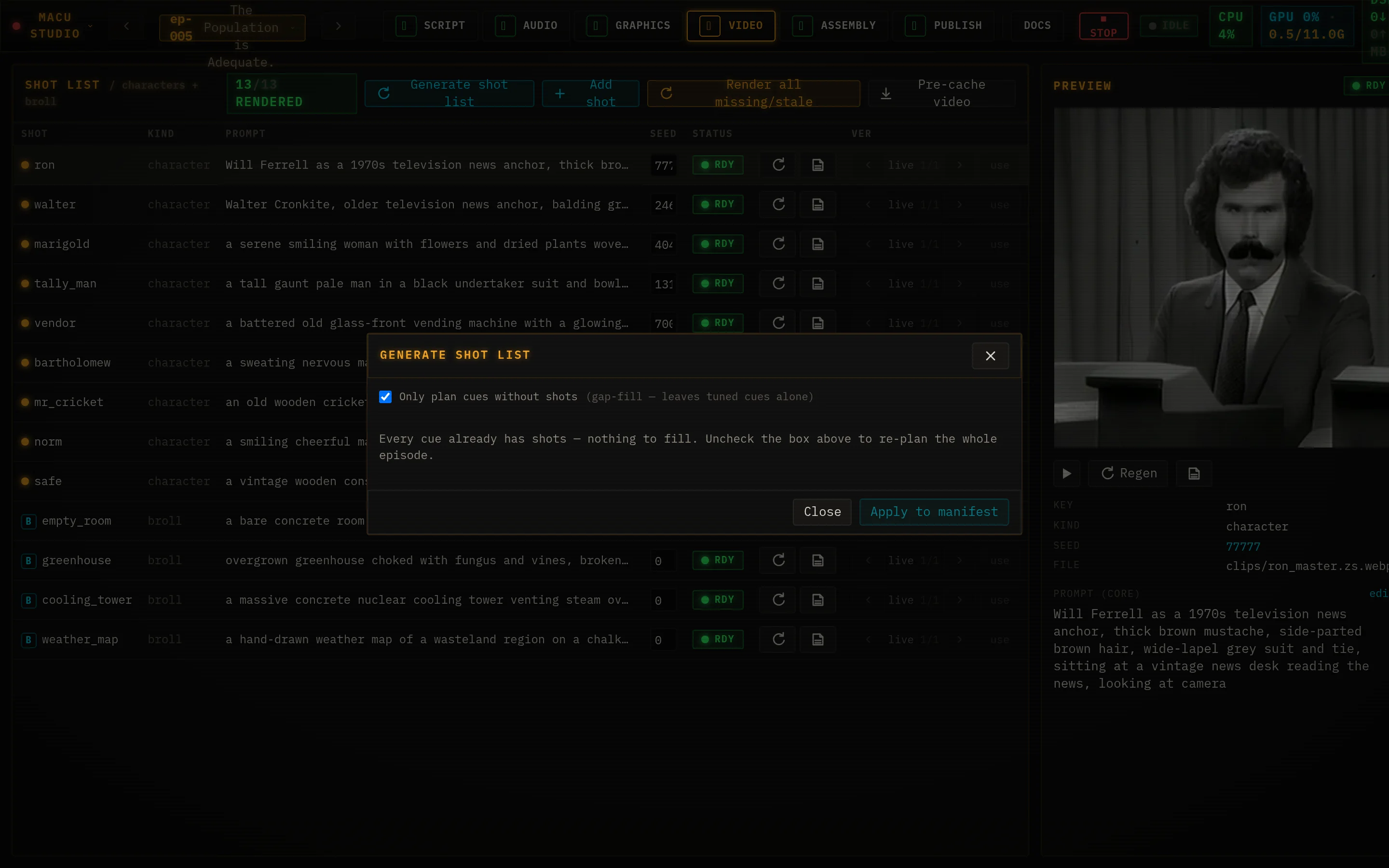The height and width of the screenshot is (868, 1389).
Task: Click Generate shot list button
Action: tap(449, 93)
